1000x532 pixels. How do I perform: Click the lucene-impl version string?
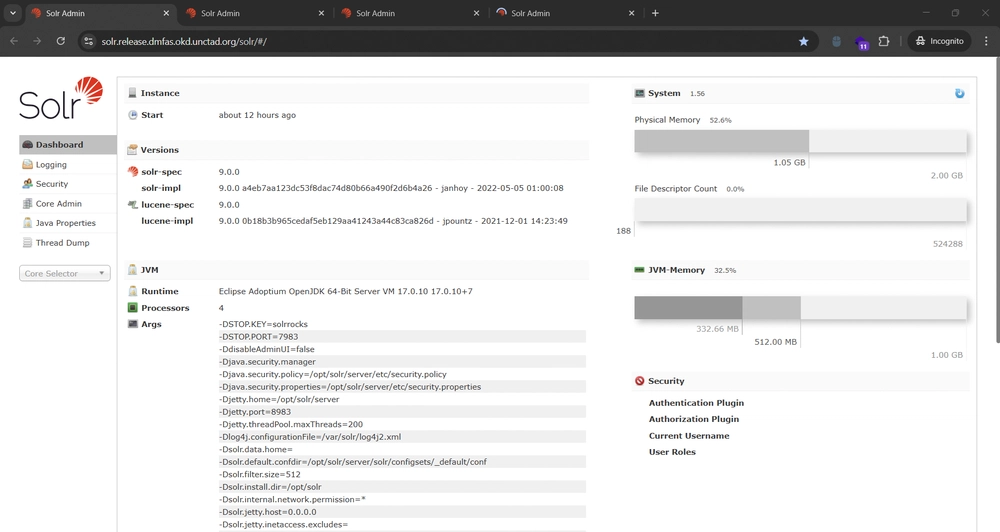(393, 221)
